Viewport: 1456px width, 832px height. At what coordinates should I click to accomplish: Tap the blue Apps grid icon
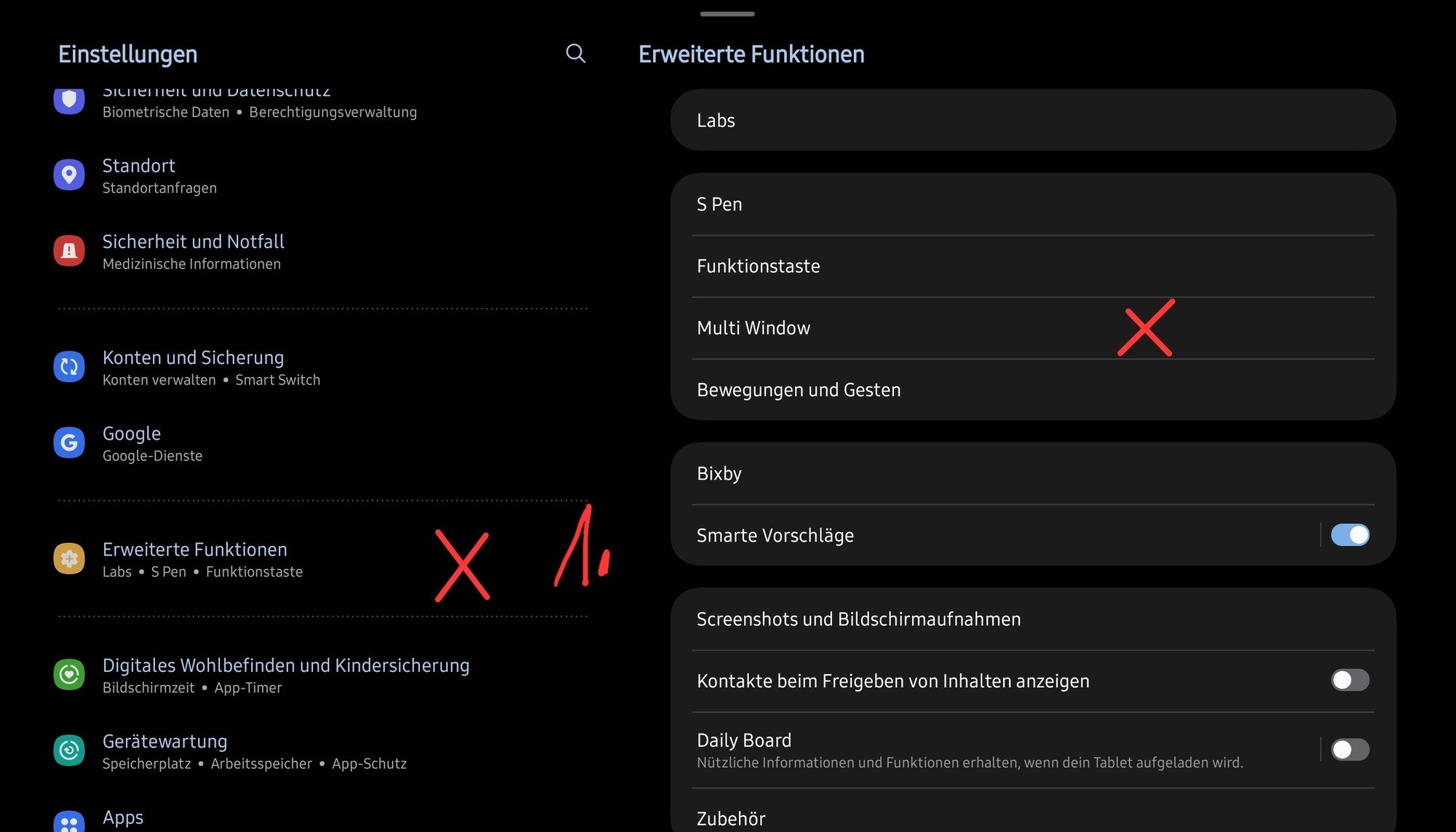[x=69, y=822]
